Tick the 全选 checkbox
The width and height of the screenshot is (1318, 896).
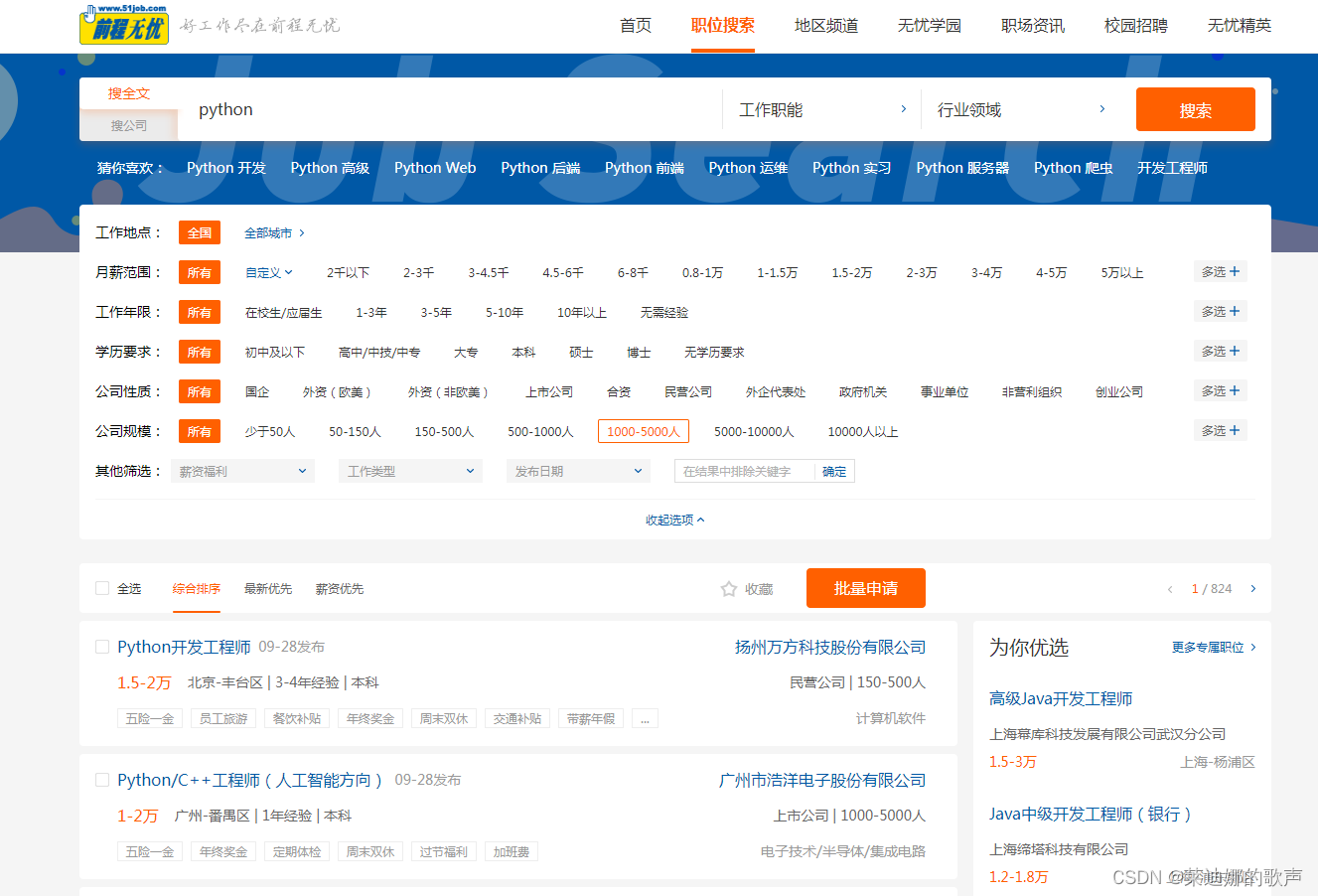102,588
